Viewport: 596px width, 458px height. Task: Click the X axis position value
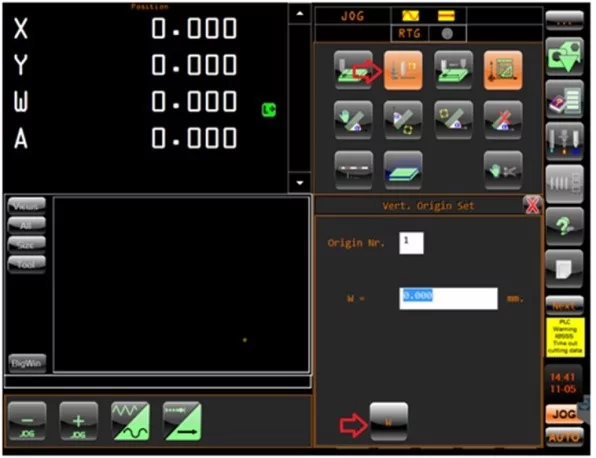point(194,28)
